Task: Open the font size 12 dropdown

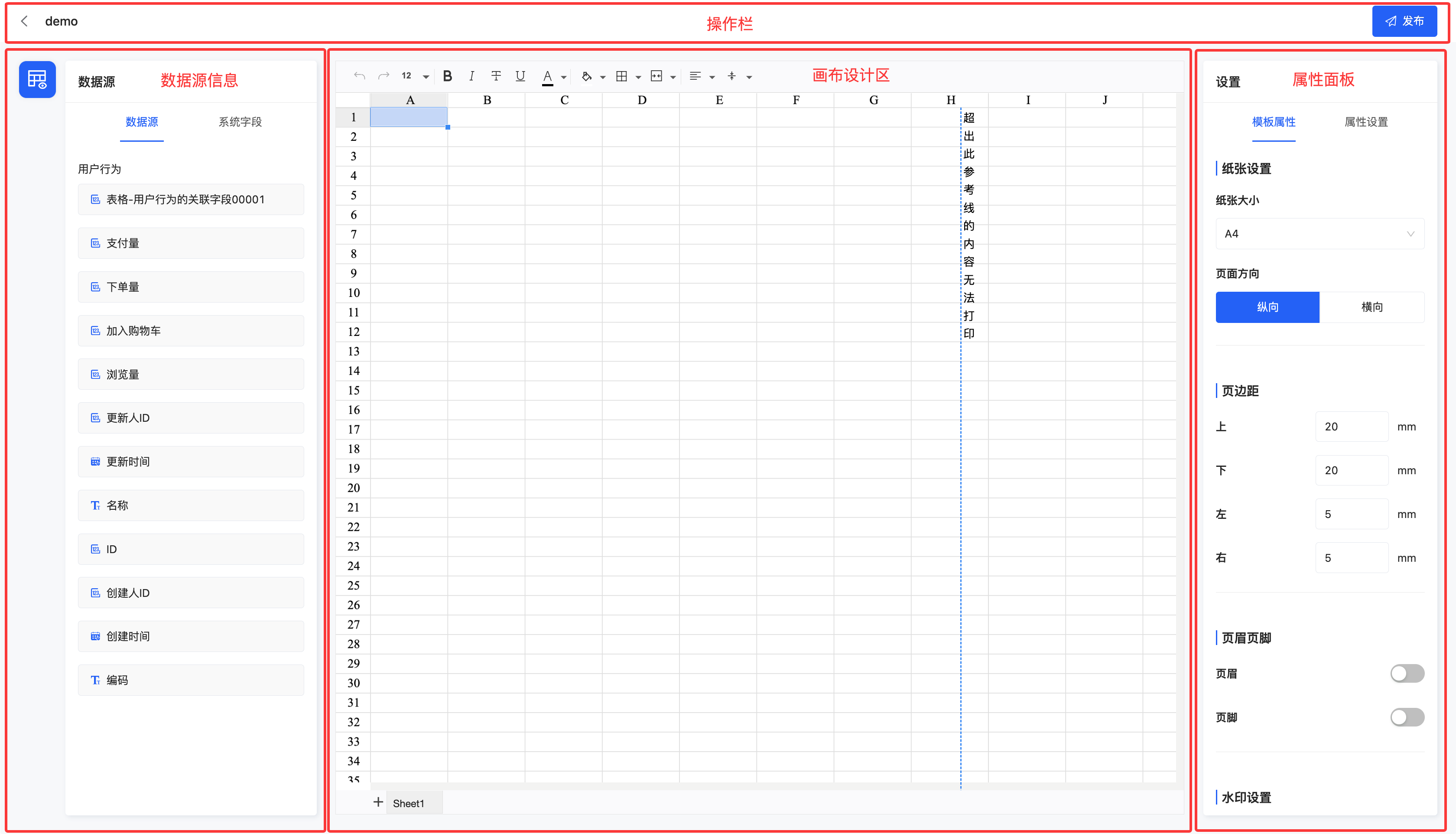Action: 426,77
